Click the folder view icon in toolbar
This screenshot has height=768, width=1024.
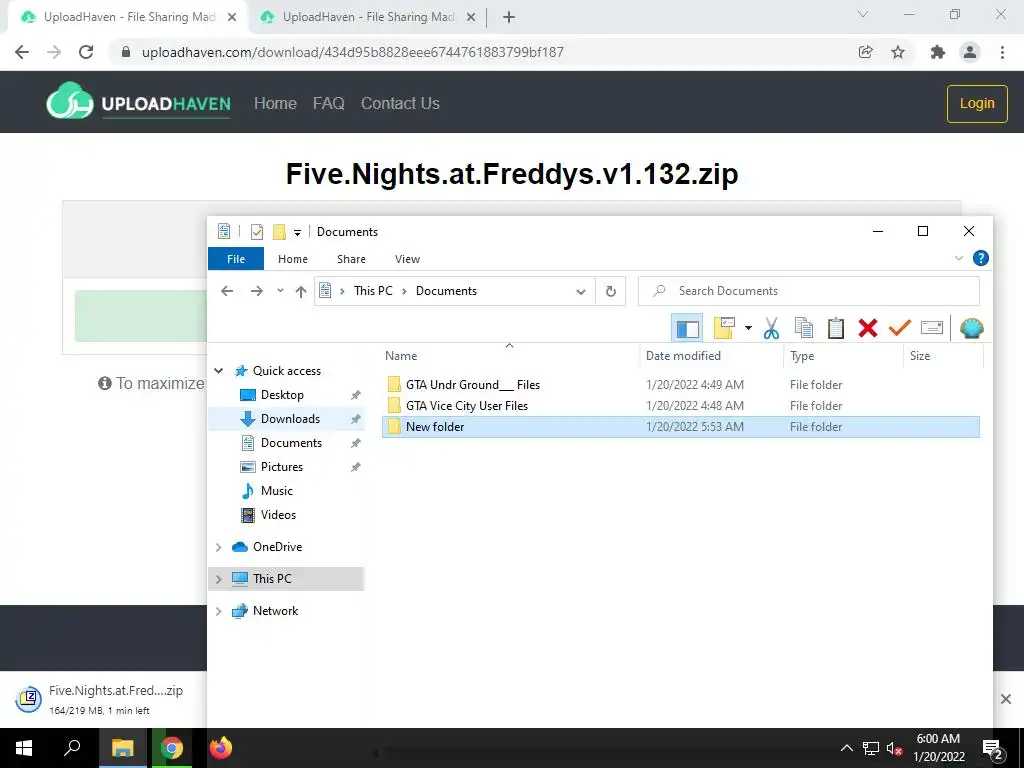tap(724, 328)
